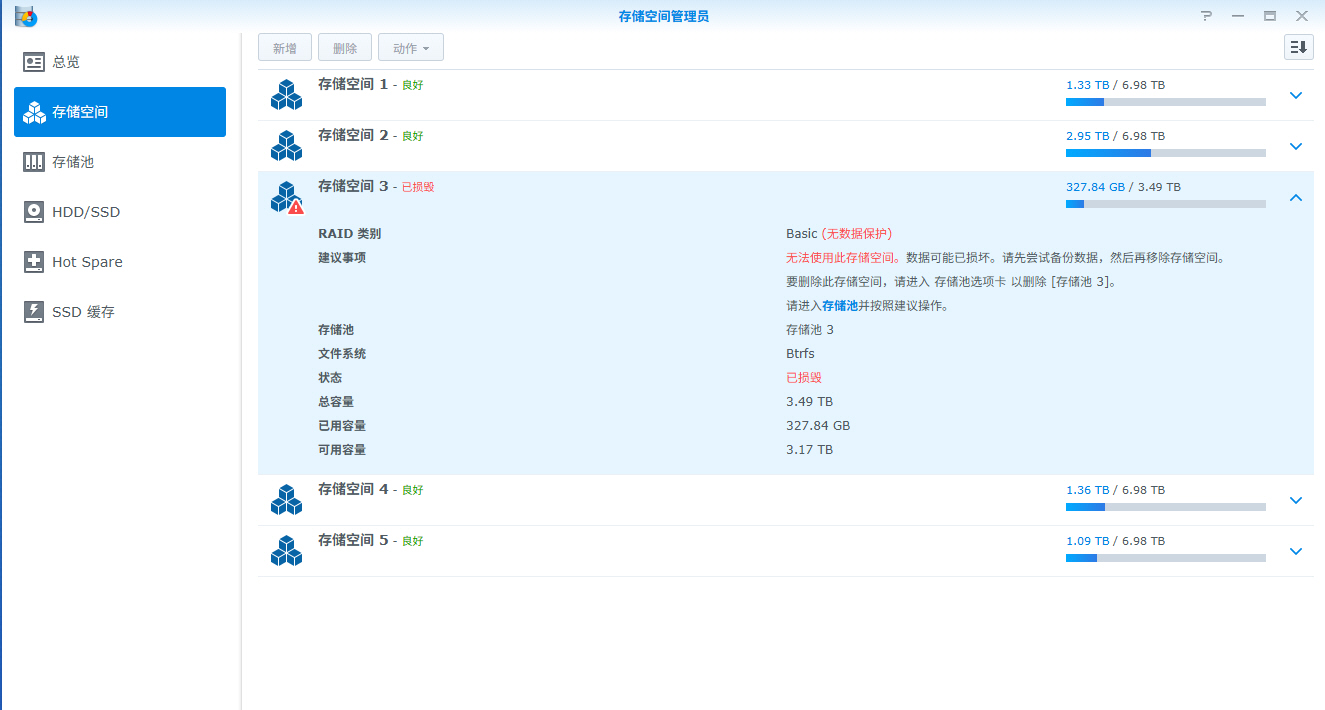The image size is (1325, 710).
Task: Expand 存储空间 2 details chevron
Action: click(x=1296, y=146)
